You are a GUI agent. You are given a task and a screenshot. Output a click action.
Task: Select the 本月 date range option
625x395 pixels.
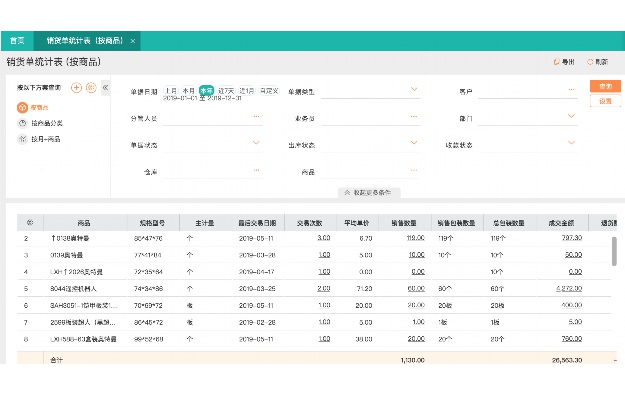pos(188,90)
